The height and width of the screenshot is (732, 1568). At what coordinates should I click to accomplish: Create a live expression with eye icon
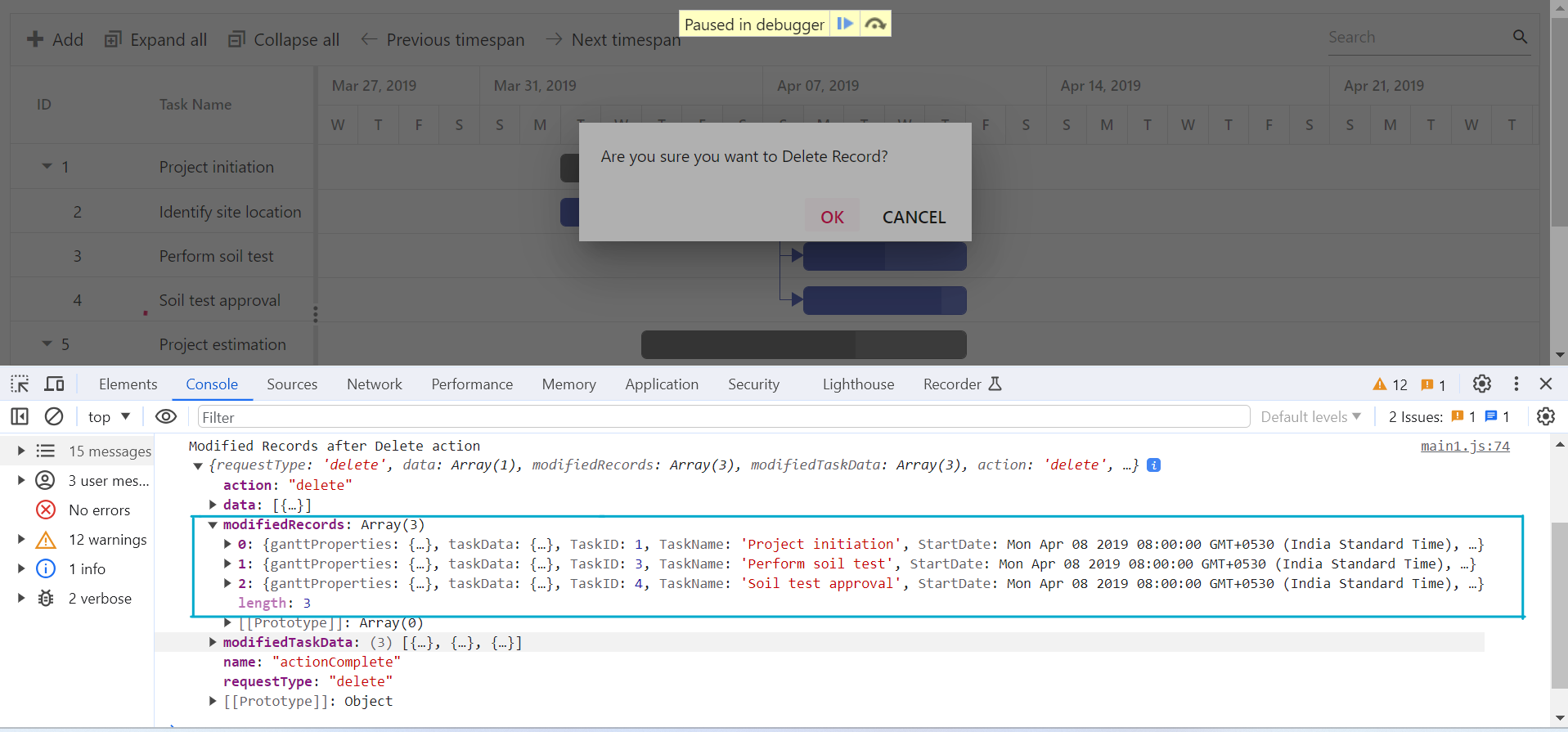166,417
